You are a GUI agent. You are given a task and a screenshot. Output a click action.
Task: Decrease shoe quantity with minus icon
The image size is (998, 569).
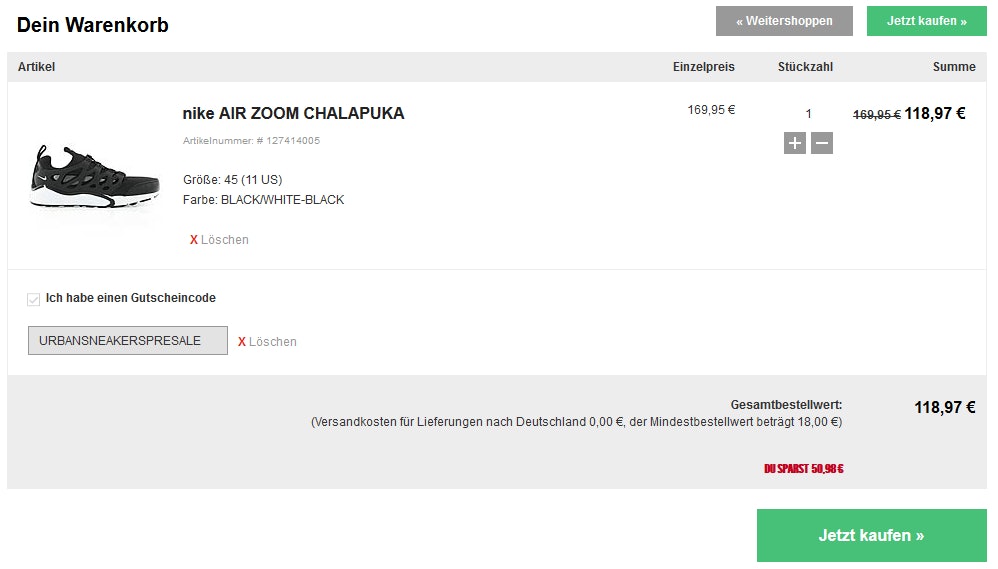click(822, 143)
